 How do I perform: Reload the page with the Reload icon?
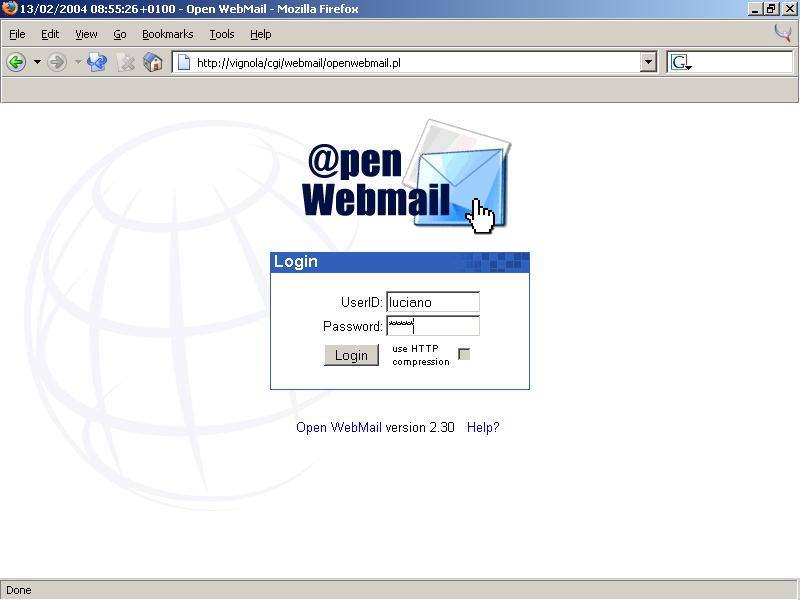pos(97,62)
